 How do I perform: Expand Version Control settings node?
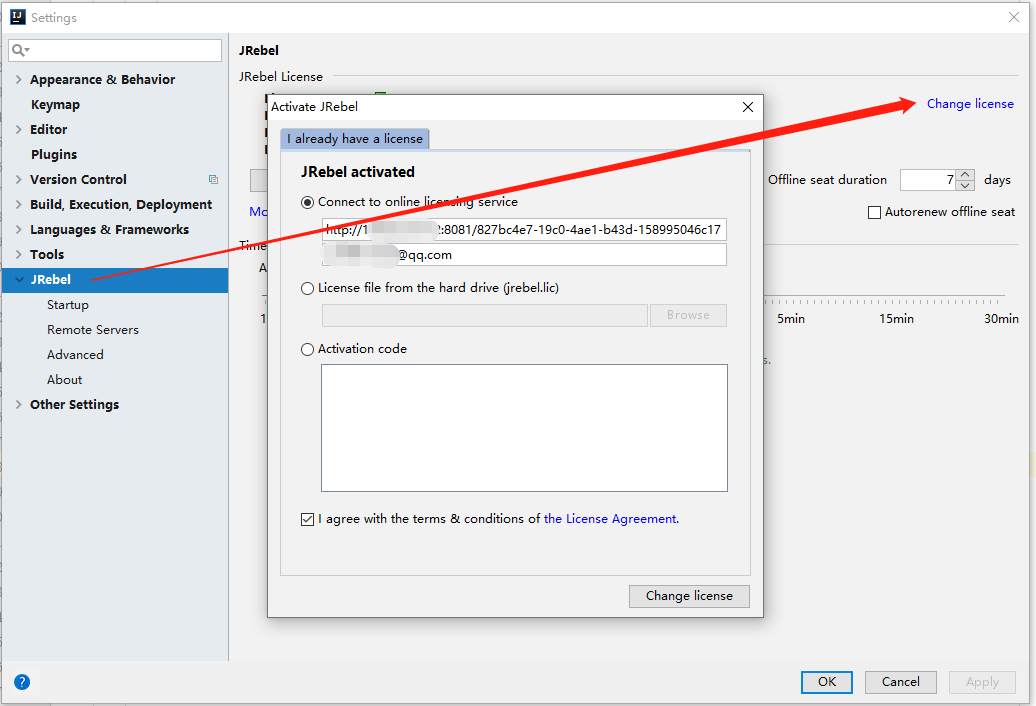pos(18,180)
